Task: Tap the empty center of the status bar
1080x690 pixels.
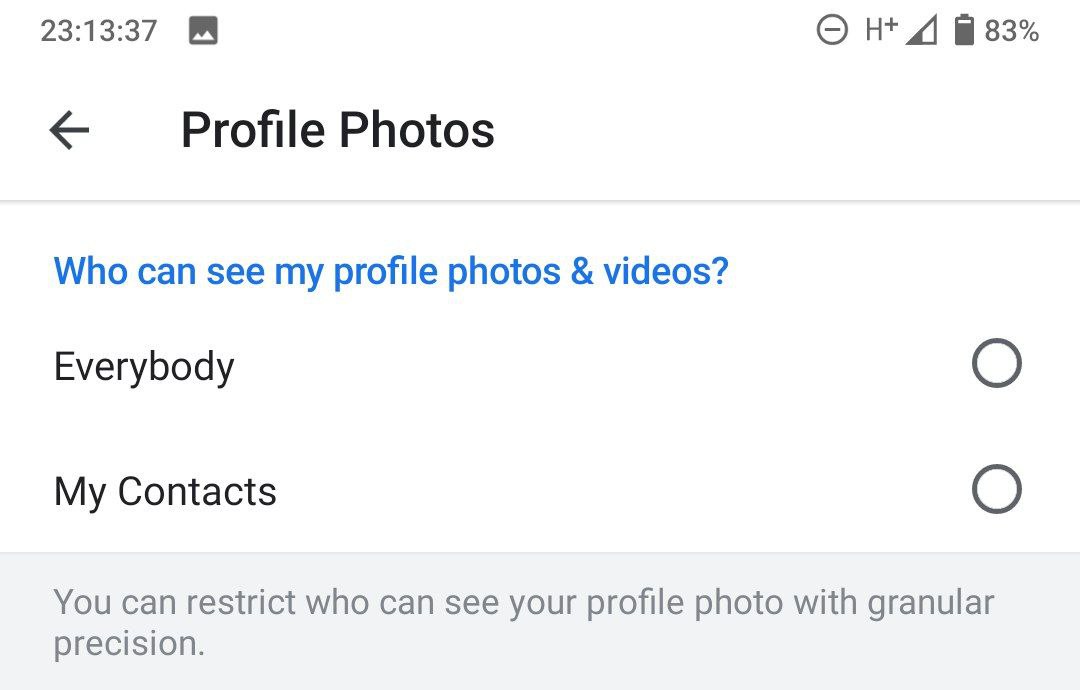Action: (517, 31)
